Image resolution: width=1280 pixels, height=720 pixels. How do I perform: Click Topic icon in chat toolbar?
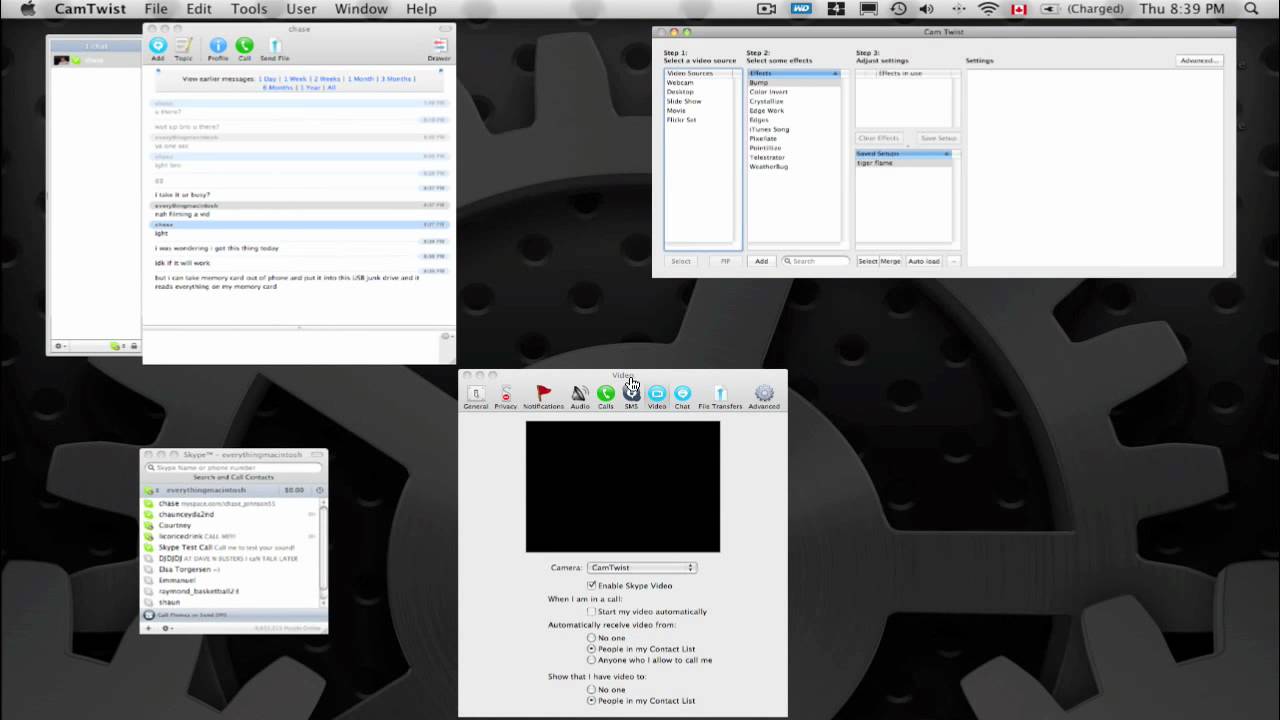click(x=184, y=49)
